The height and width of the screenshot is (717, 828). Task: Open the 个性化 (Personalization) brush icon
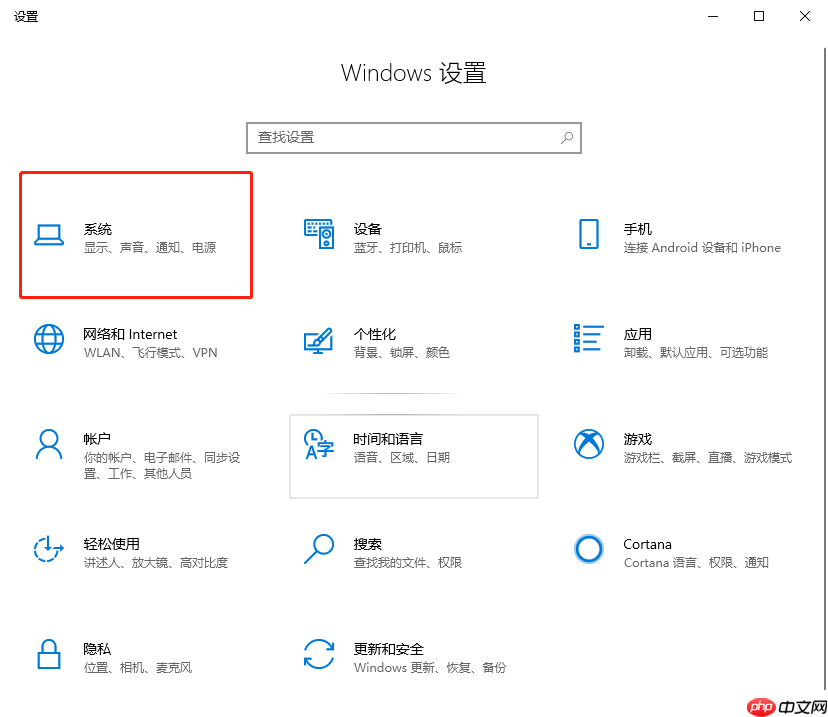pos(319,340)
